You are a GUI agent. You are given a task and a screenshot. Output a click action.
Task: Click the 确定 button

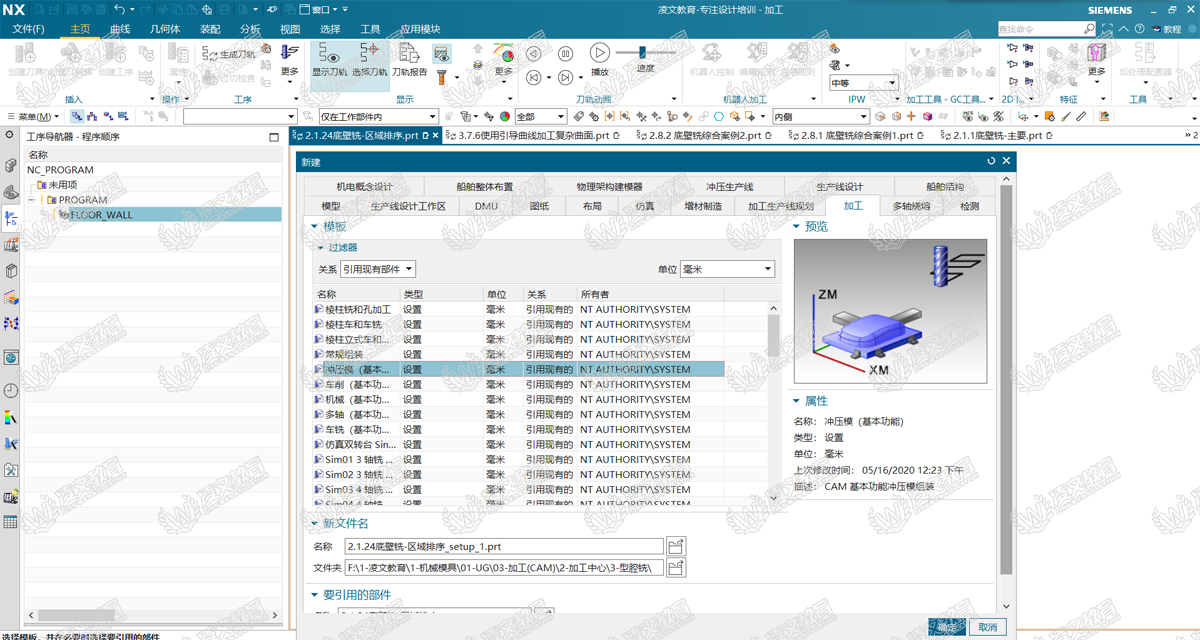click(946, 627)
